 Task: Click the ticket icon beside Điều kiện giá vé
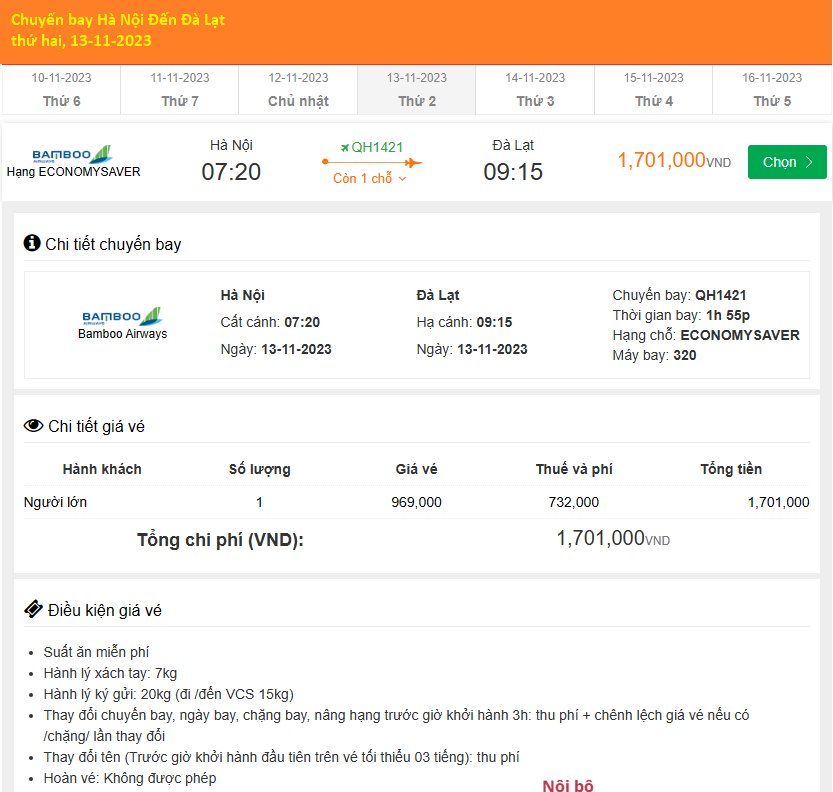point(33,609)
